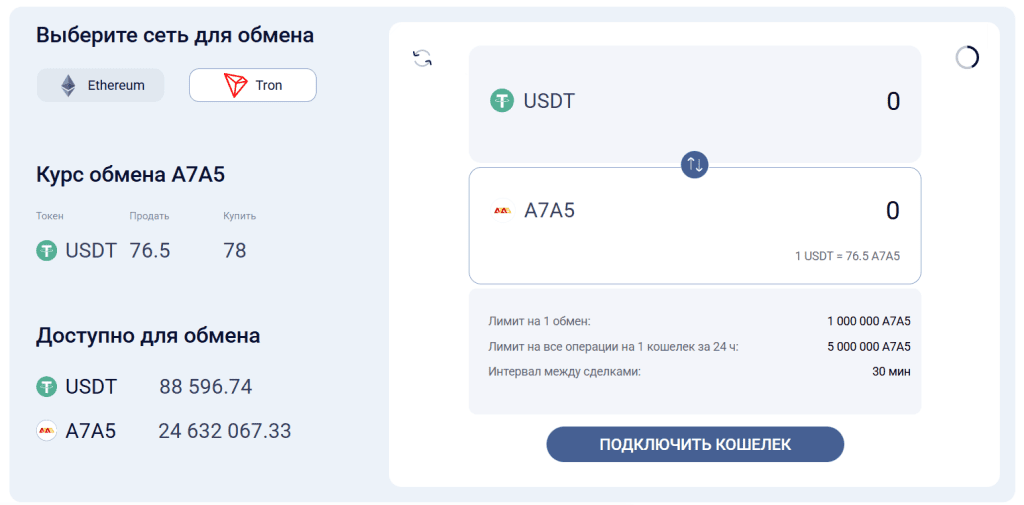Screen dimensions: 1024x505
Task: Click the A7A5 icon in the bottom exchange field
Action: 502,211
